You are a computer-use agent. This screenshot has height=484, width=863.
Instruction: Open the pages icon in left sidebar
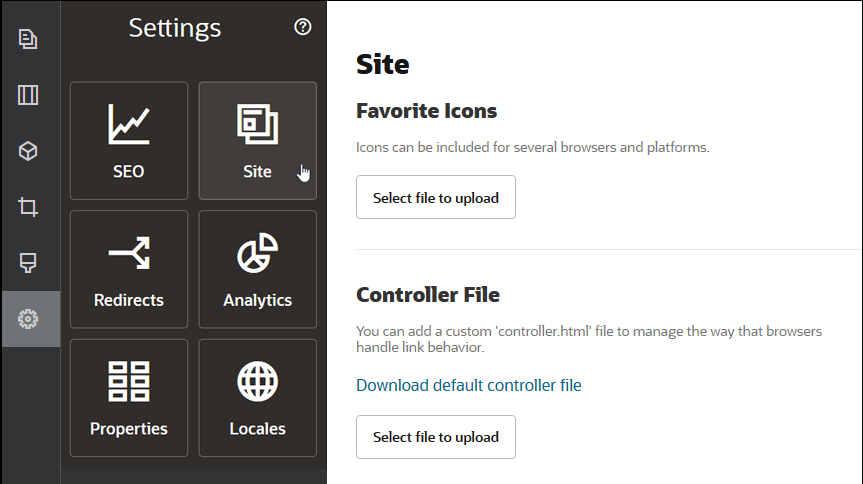28,40
